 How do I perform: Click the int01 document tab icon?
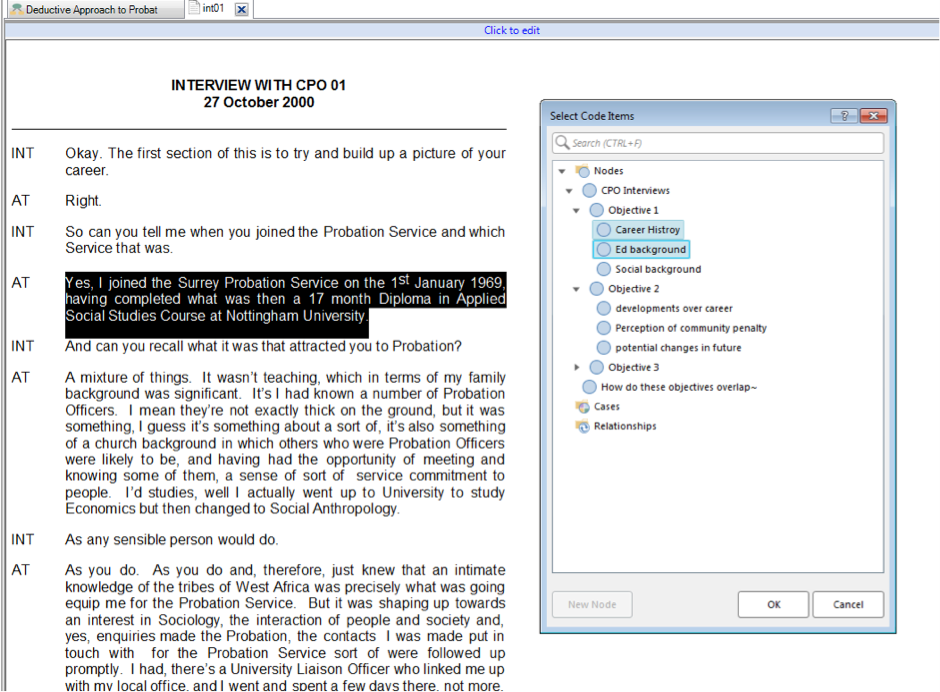pyautogui.click(x=194, y=8)
